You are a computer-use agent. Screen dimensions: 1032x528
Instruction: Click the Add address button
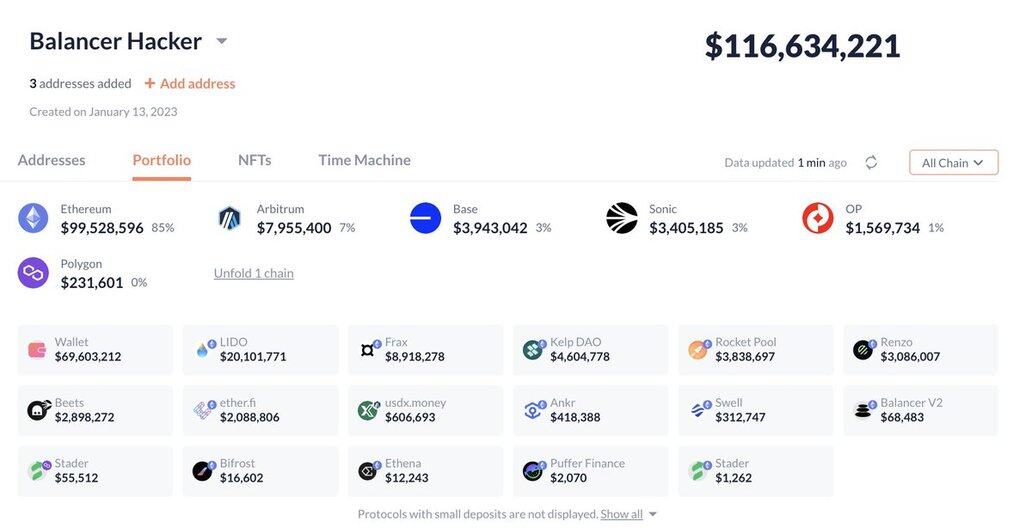point(190,84)
